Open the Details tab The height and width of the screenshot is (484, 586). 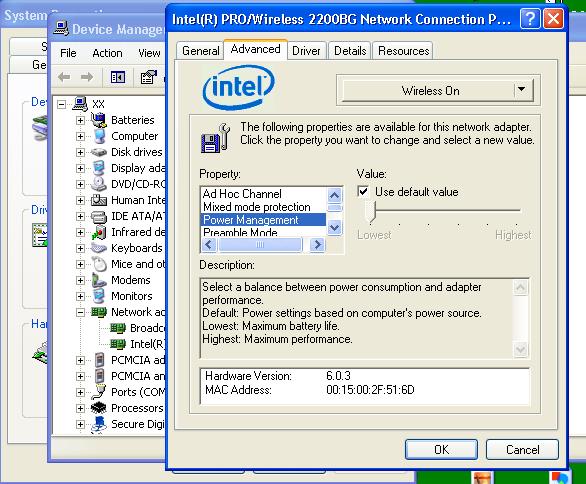tap(350, 50)
